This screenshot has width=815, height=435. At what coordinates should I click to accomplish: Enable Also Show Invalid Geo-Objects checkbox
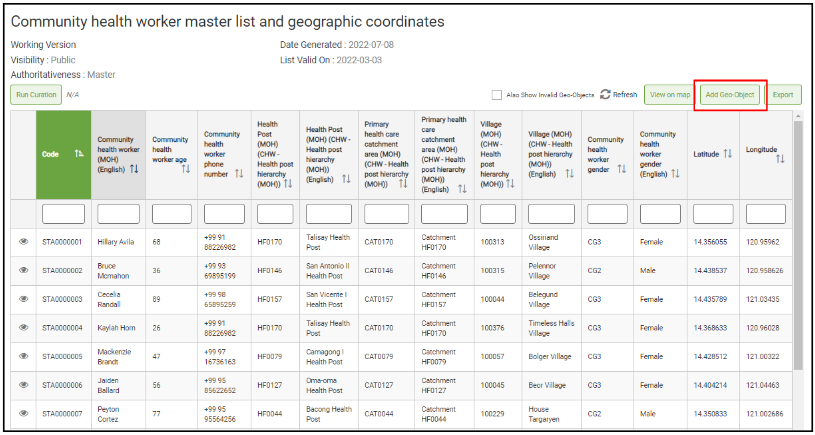[x=497, y=95]
